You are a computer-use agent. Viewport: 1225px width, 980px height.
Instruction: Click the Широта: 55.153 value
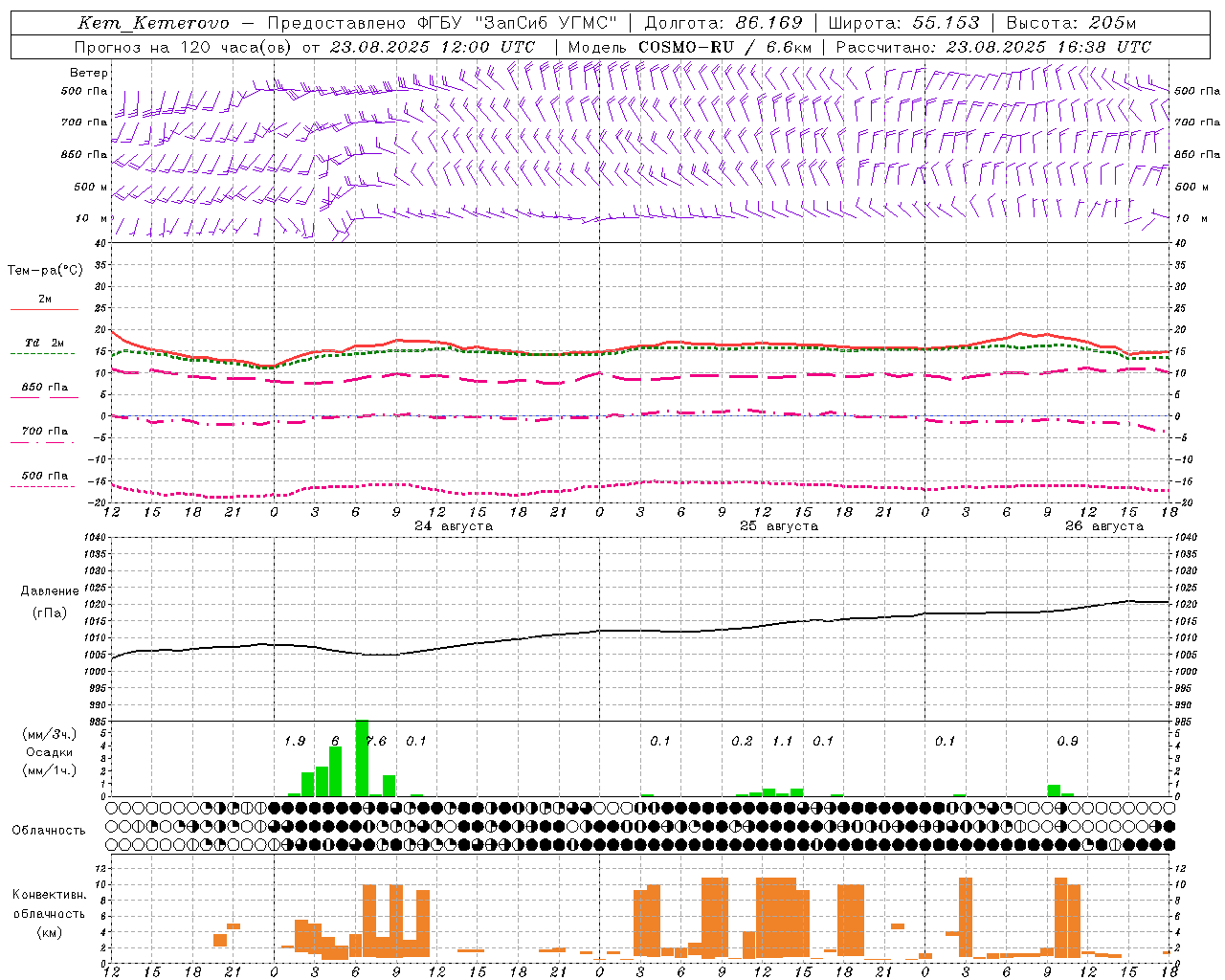pos(904,23)
